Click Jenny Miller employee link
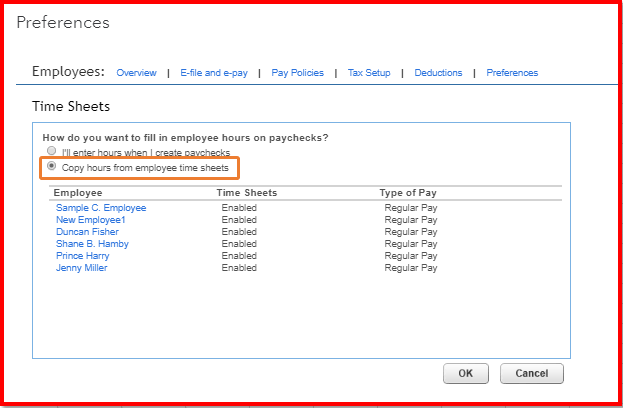Screen dimensions: 623x408 coord(81,268)
